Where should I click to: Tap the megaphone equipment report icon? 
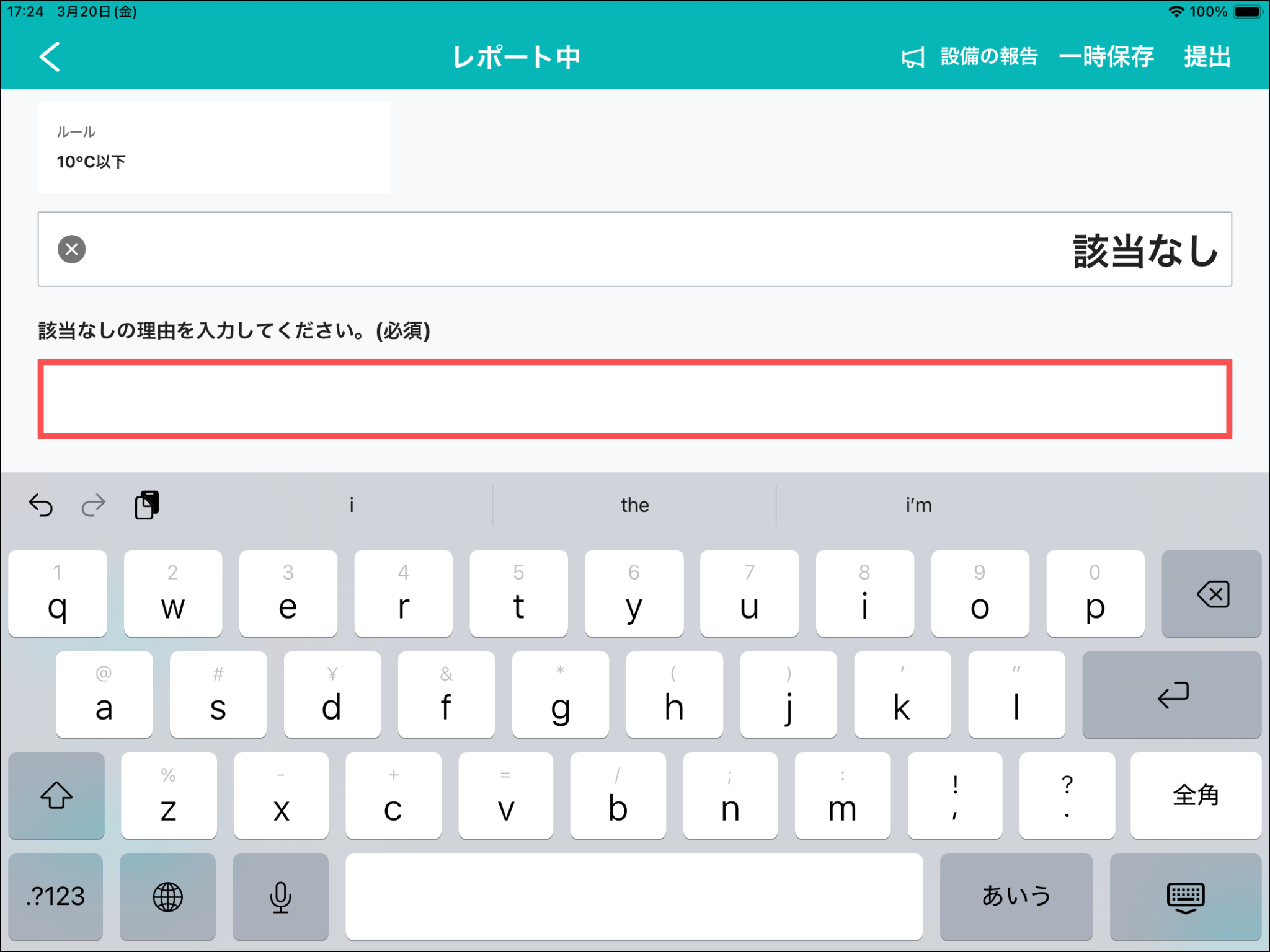pos(912,58)
